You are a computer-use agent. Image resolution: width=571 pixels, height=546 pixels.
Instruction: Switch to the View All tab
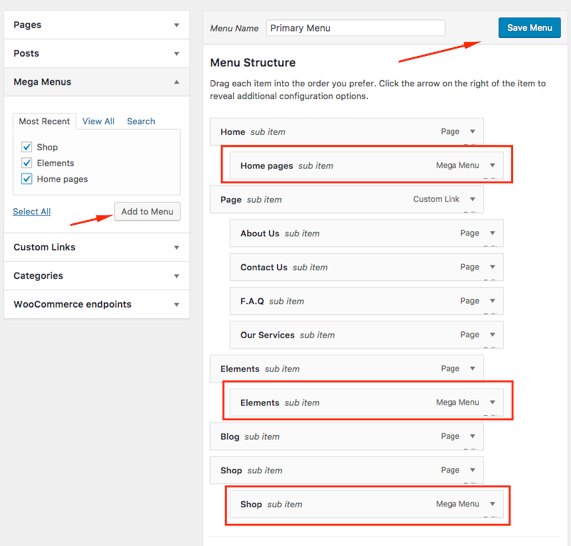click(98, 121)
